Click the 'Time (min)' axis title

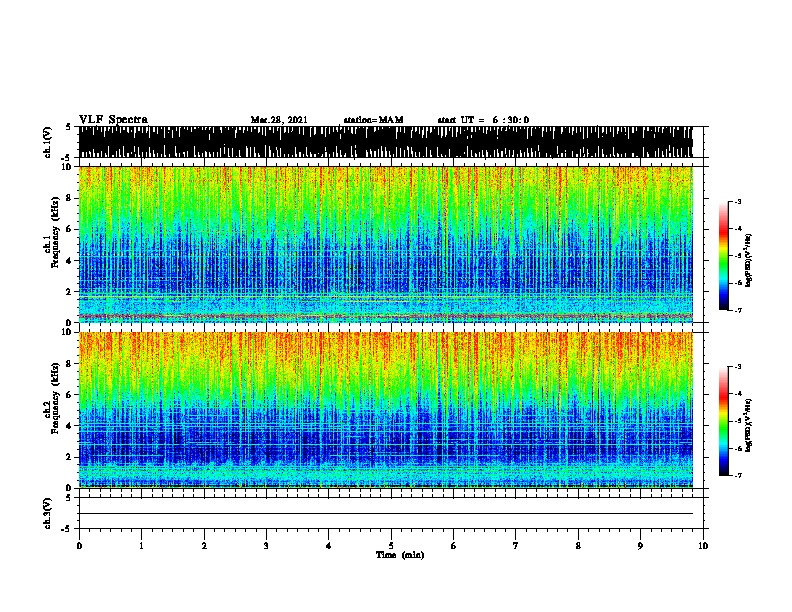(x=400, y=555)
